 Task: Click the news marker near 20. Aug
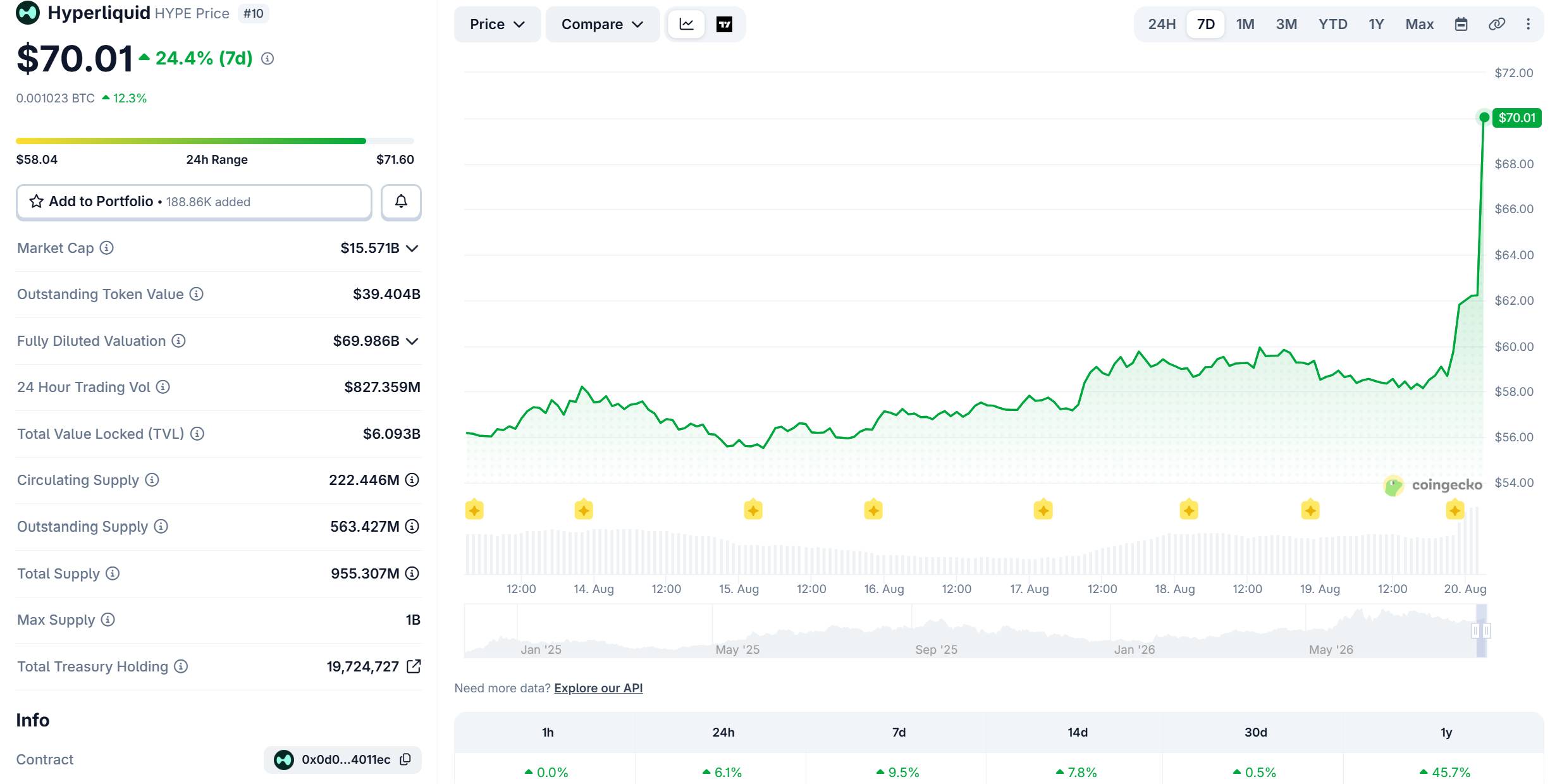(x=1455, y=510)
